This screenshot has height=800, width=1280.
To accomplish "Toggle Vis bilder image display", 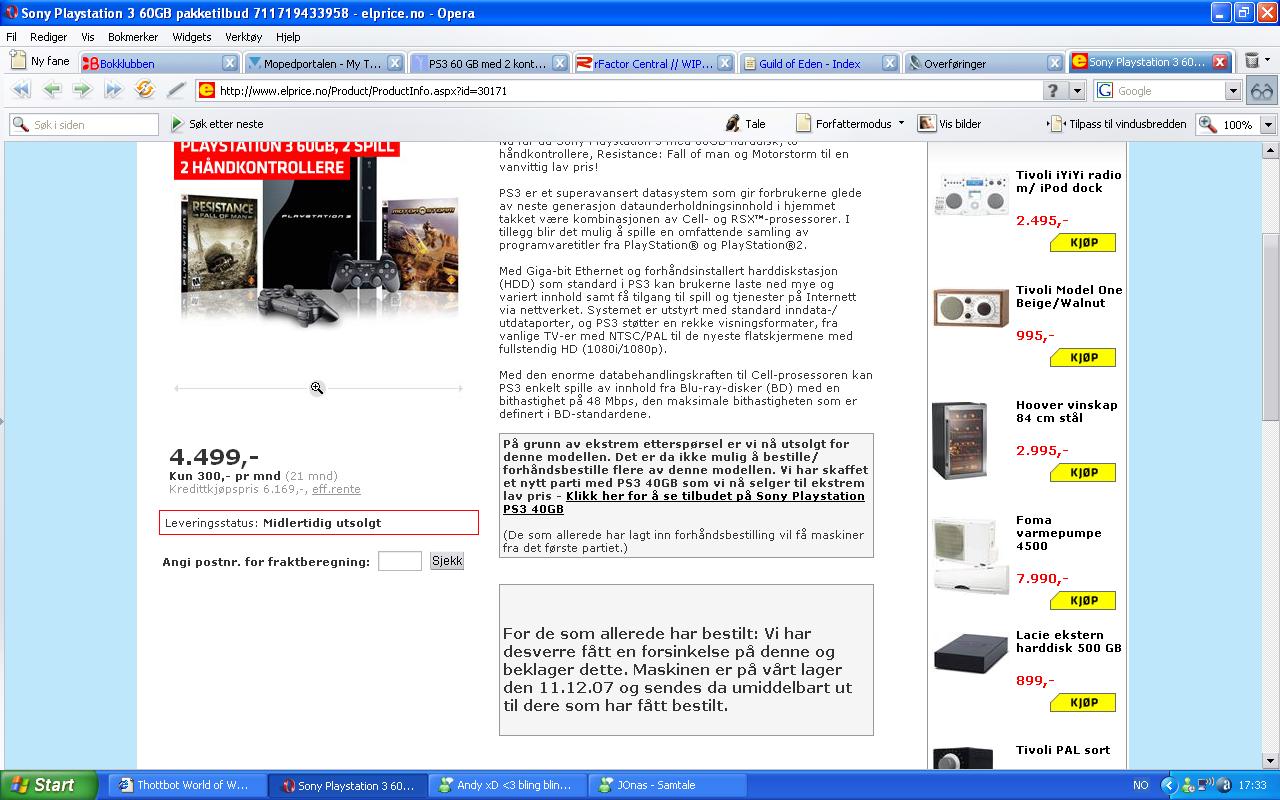I will click(950, 124).
